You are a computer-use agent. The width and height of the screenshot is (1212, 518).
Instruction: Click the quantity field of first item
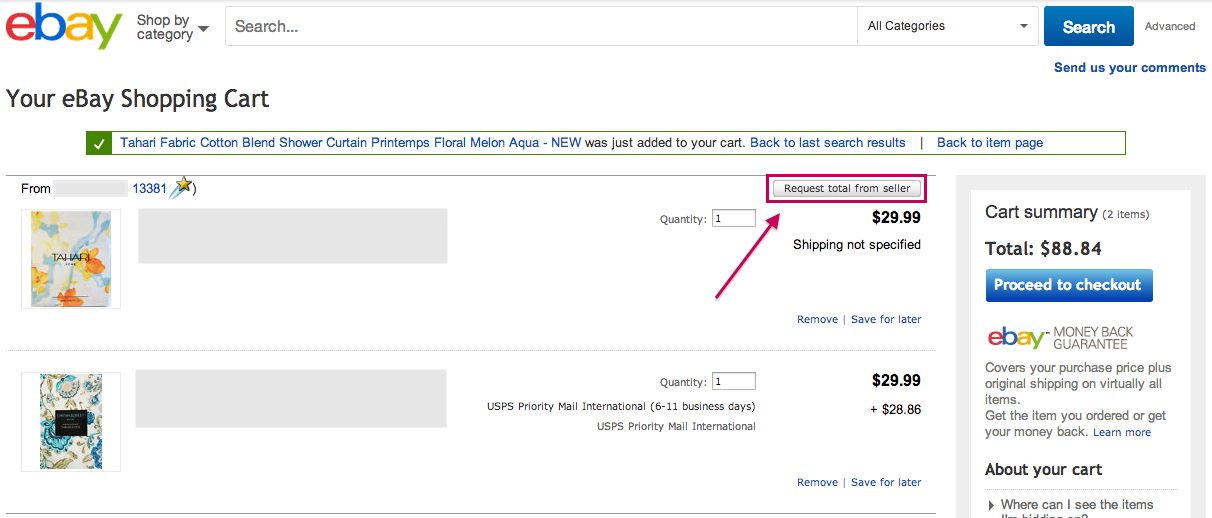coord(733,218)
